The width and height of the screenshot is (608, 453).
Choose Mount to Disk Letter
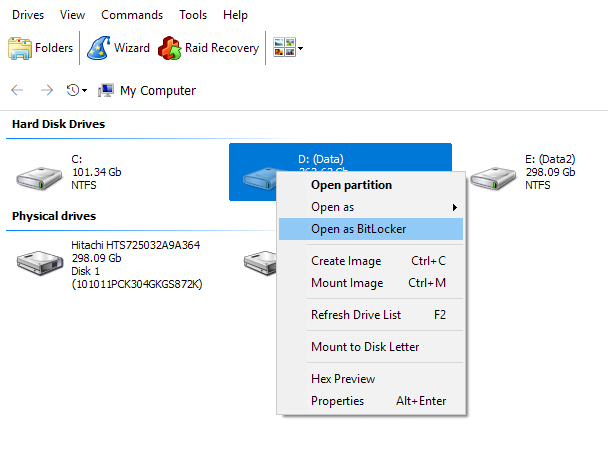pyautogui.click(x=371, y=347)
